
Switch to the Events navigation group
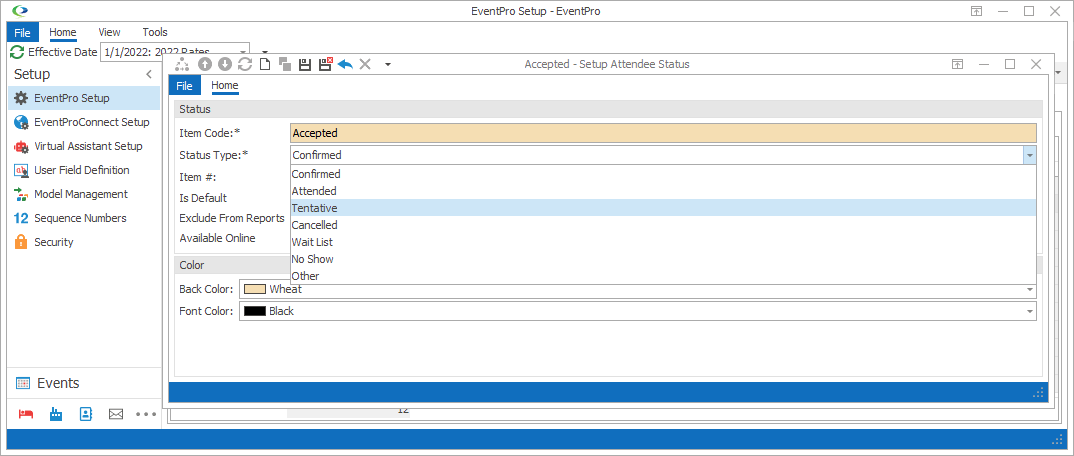coord(84,383)
